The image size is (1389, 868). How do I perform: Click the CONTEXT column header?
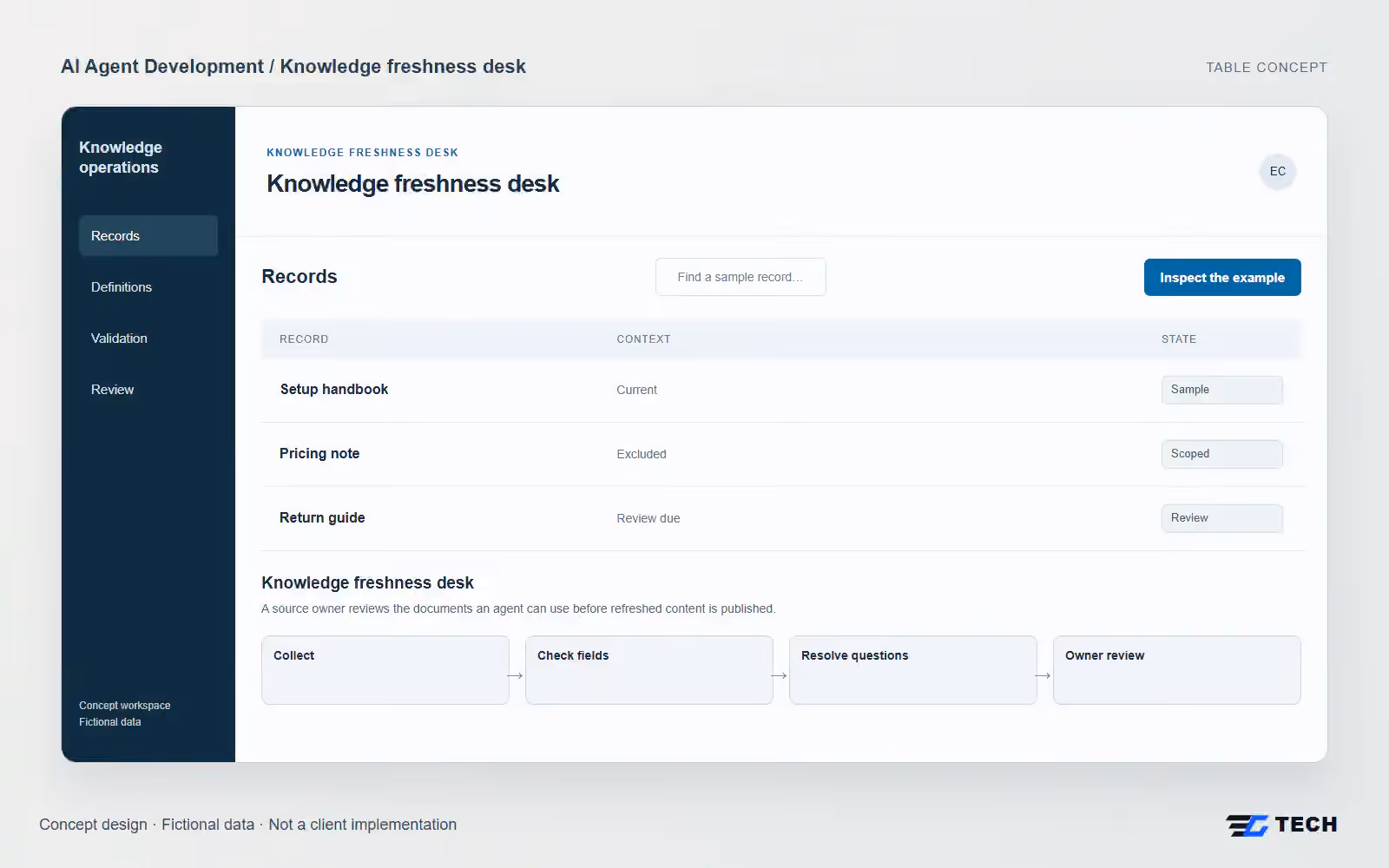click(x=643, y=339)
